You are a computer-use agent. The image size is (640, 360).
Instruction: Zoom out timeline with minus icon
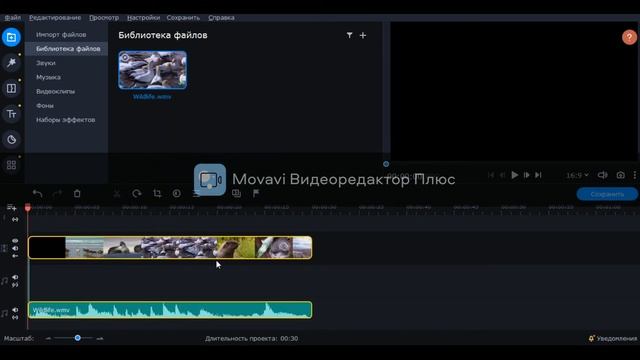point(48,338)
